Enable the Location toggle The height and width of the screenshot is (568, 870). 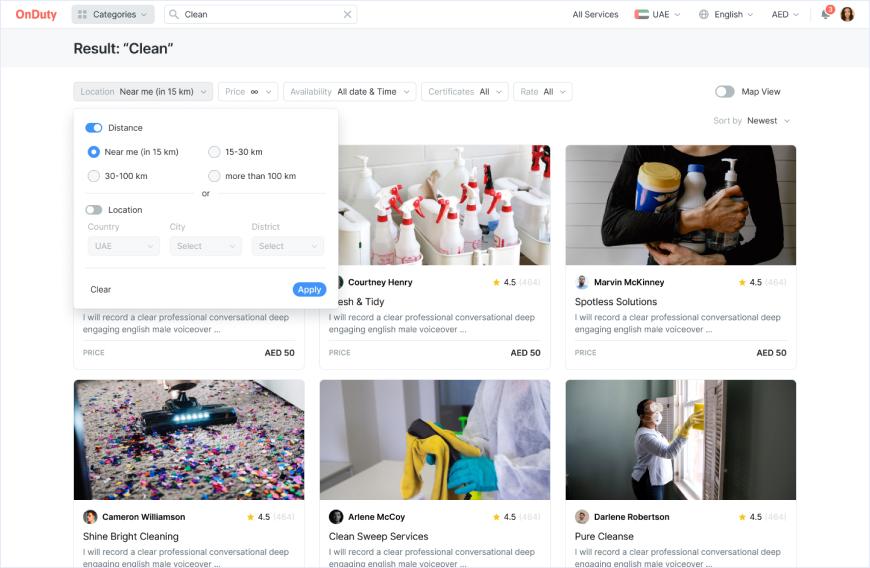click(x=94, y=210)
